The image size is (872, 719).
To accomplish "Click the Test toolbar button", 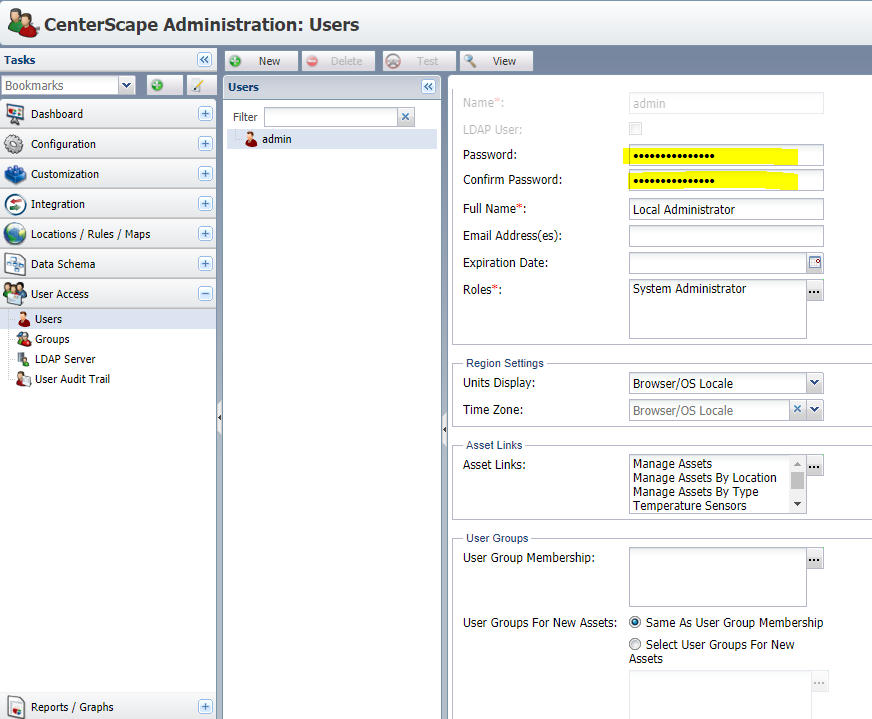I will (x=419, y=61).
